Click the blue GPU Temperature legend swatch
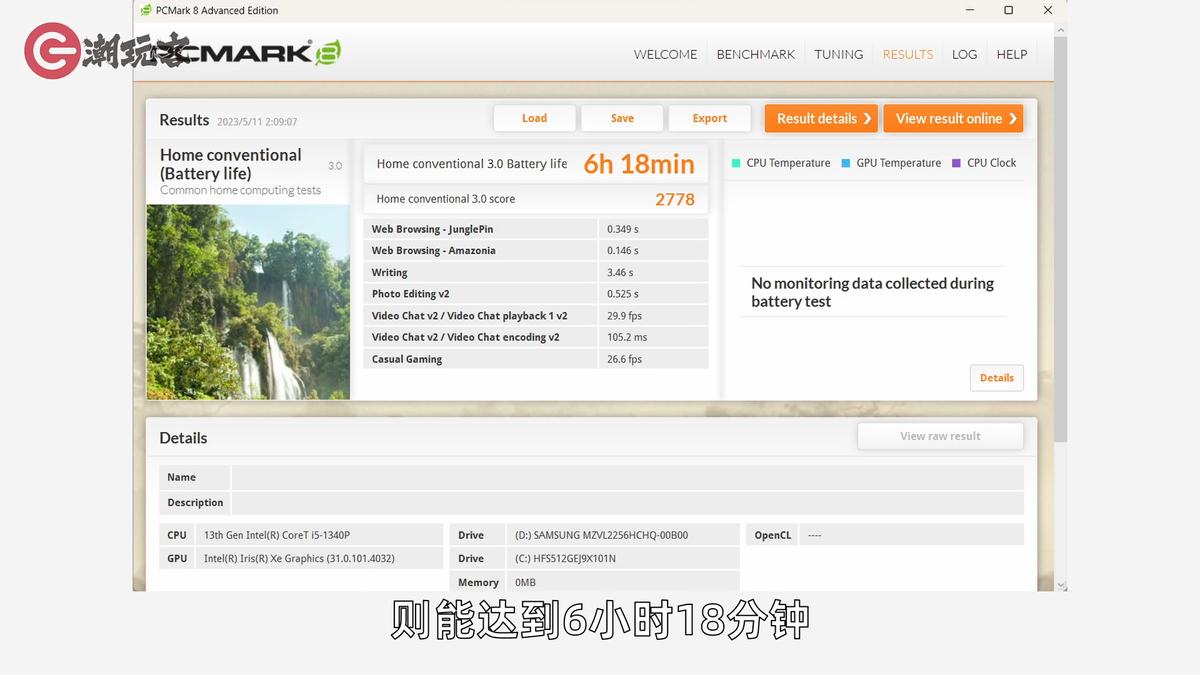The image size is (1200, 675). click(846, 163)
